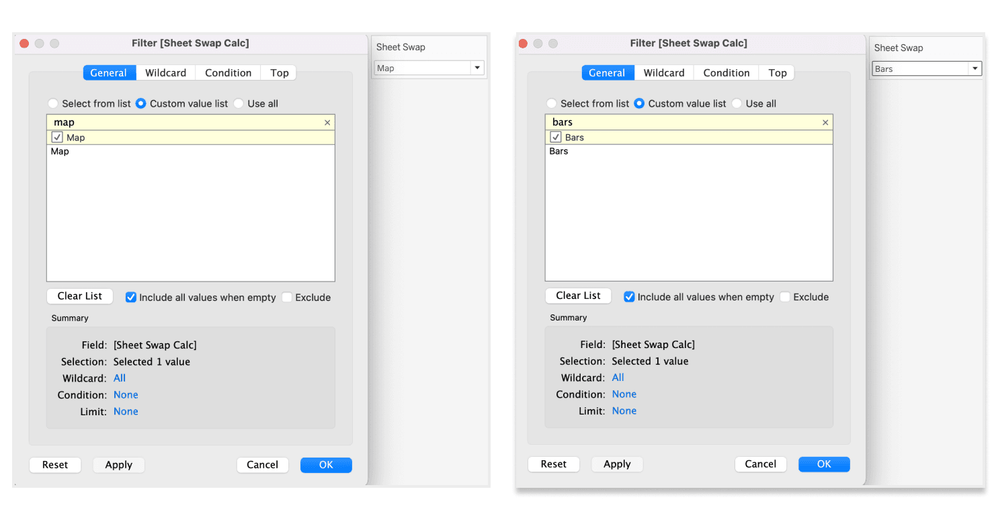Toggle 'Include all values when empty' in right dialog
Image resolution: width=1000 pixels, height=520 pixels.
pos(629,297)
